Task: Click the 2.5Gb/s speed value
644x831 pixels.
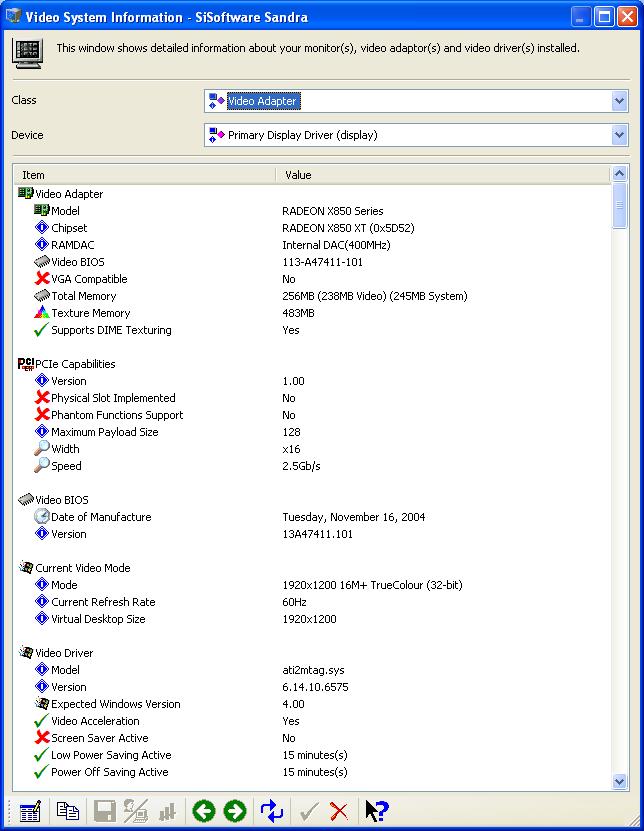Action: tap(301, 466)
